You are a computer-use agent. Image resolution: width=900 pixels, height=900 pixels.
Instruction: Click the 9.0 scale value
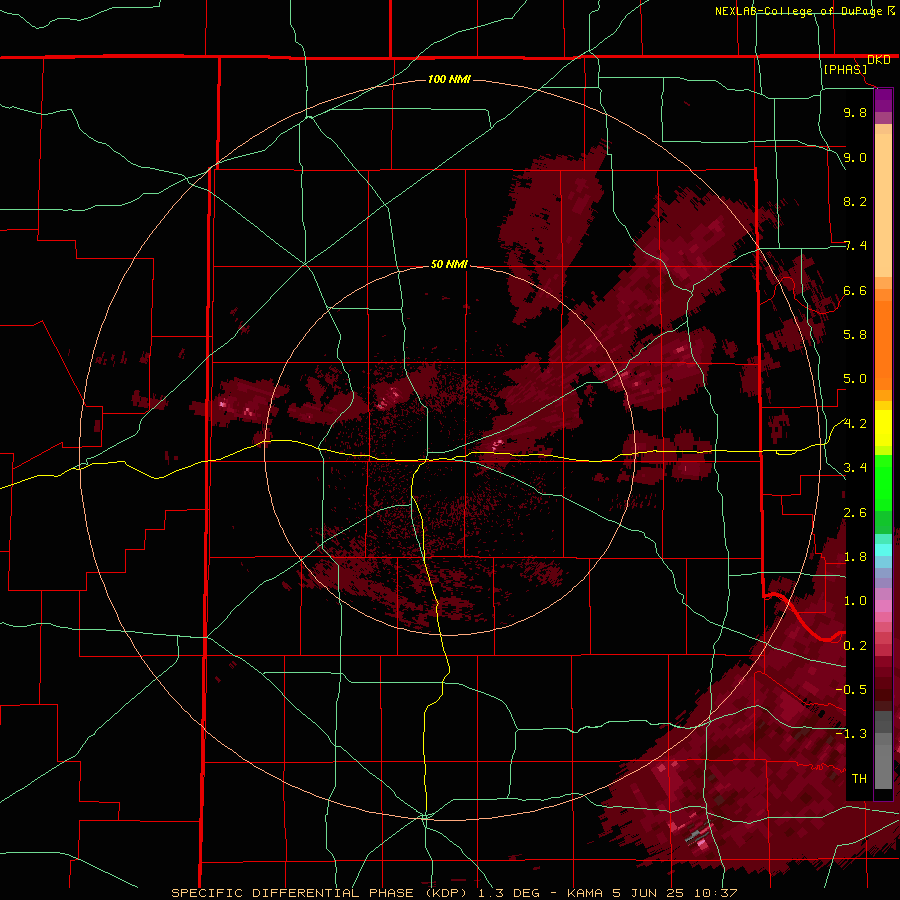855,157
